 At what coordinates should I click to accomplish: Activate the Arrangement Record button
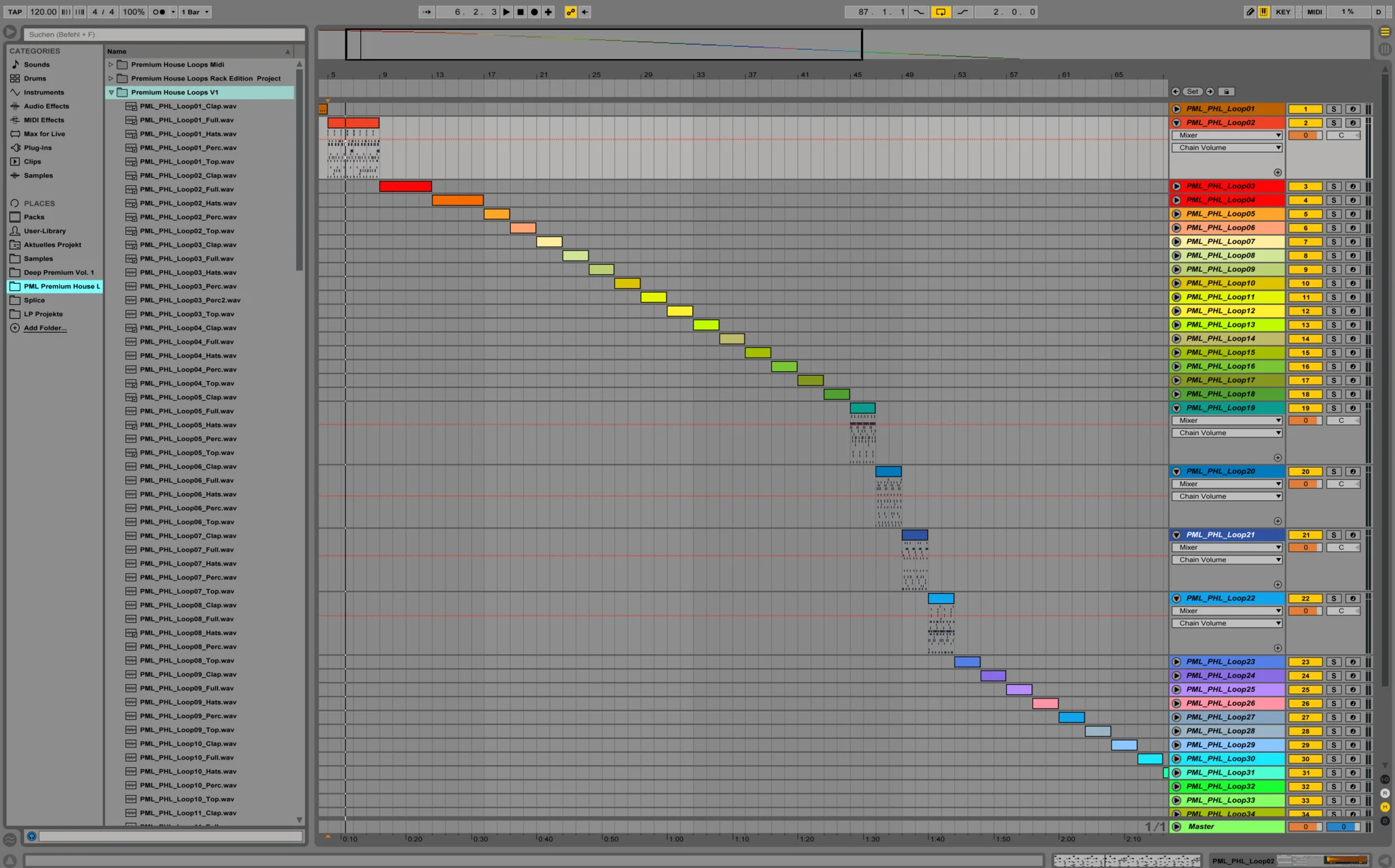click(535, 12)
